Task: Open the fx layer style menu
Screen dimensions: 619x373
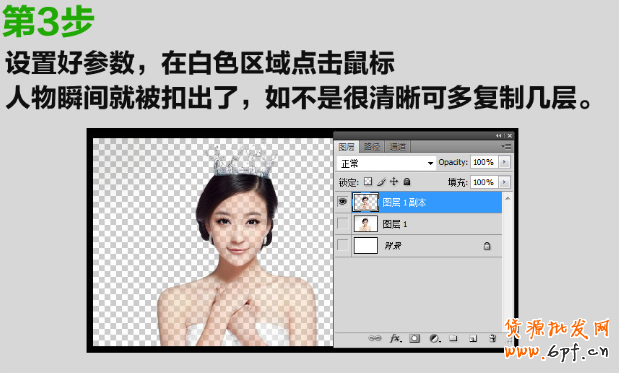Action: click(395, 338)
